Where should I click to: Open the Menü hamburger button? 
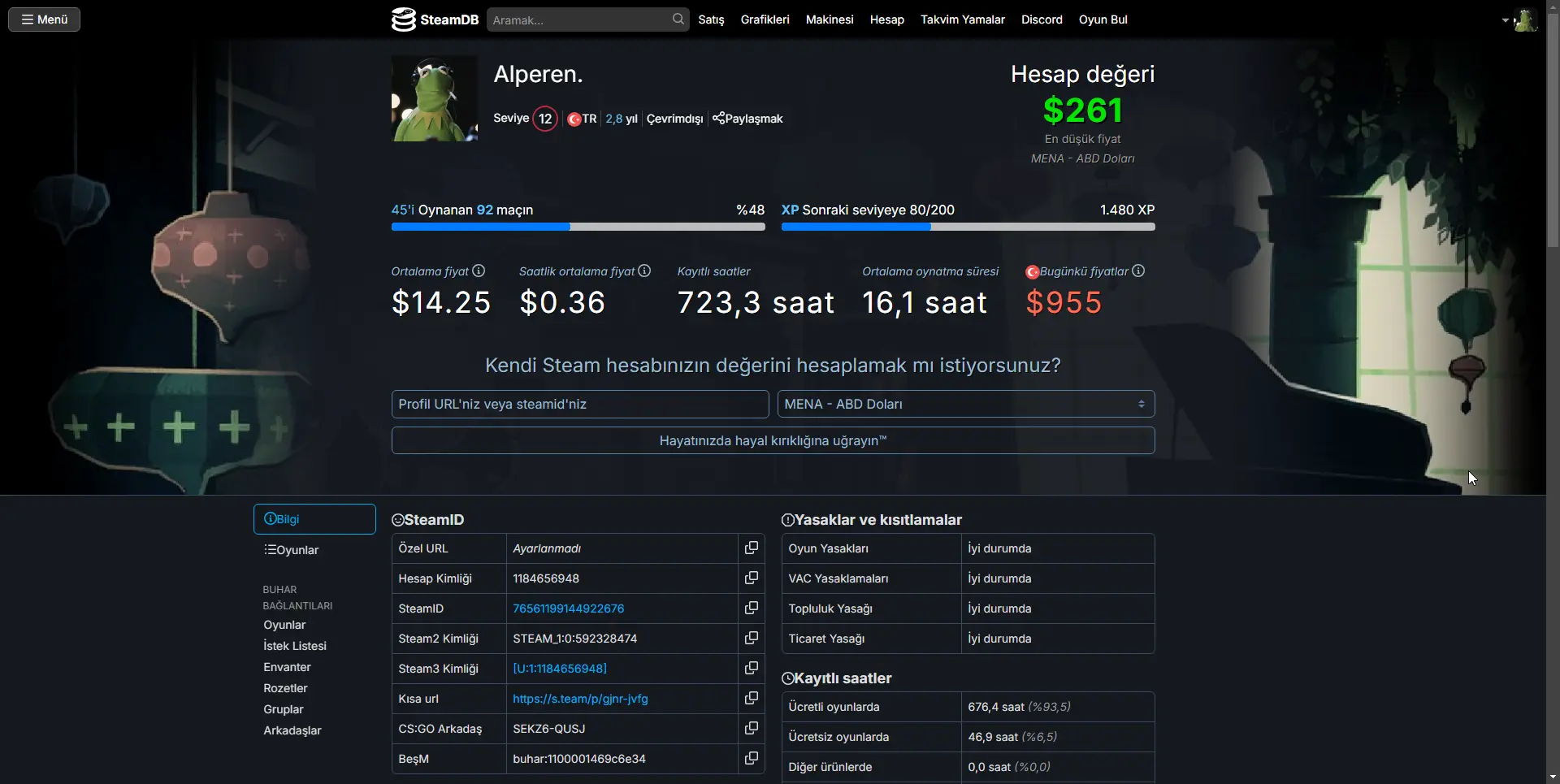(44, 19)
